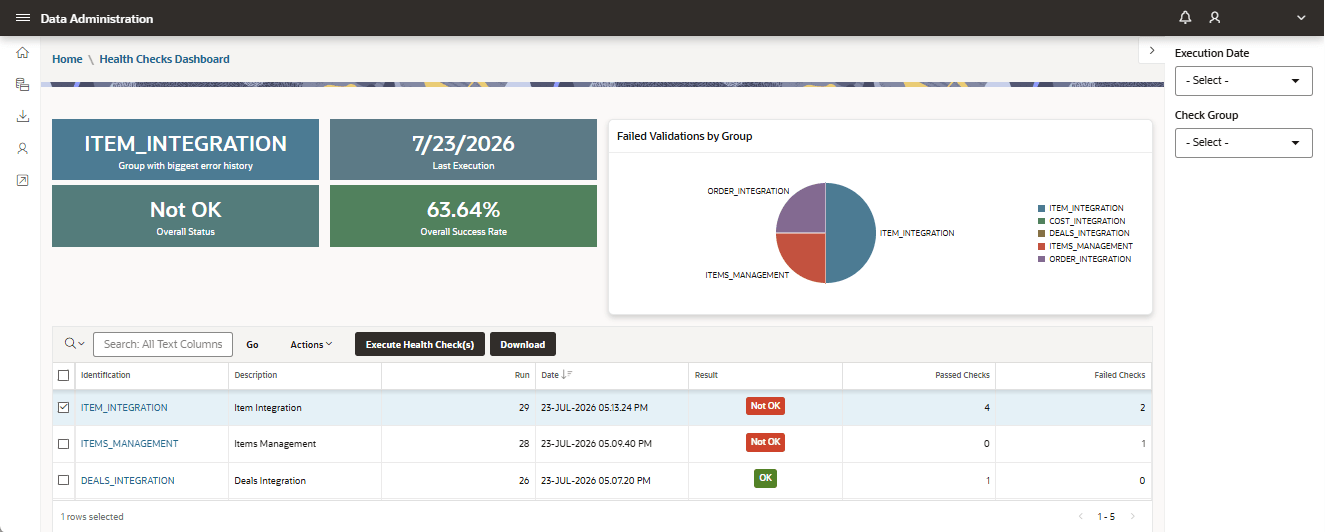The height and width of the screenshot is (532, 1325).
Task: Click the 63.64% Overall Success Rate card
Action: (463, 216)
